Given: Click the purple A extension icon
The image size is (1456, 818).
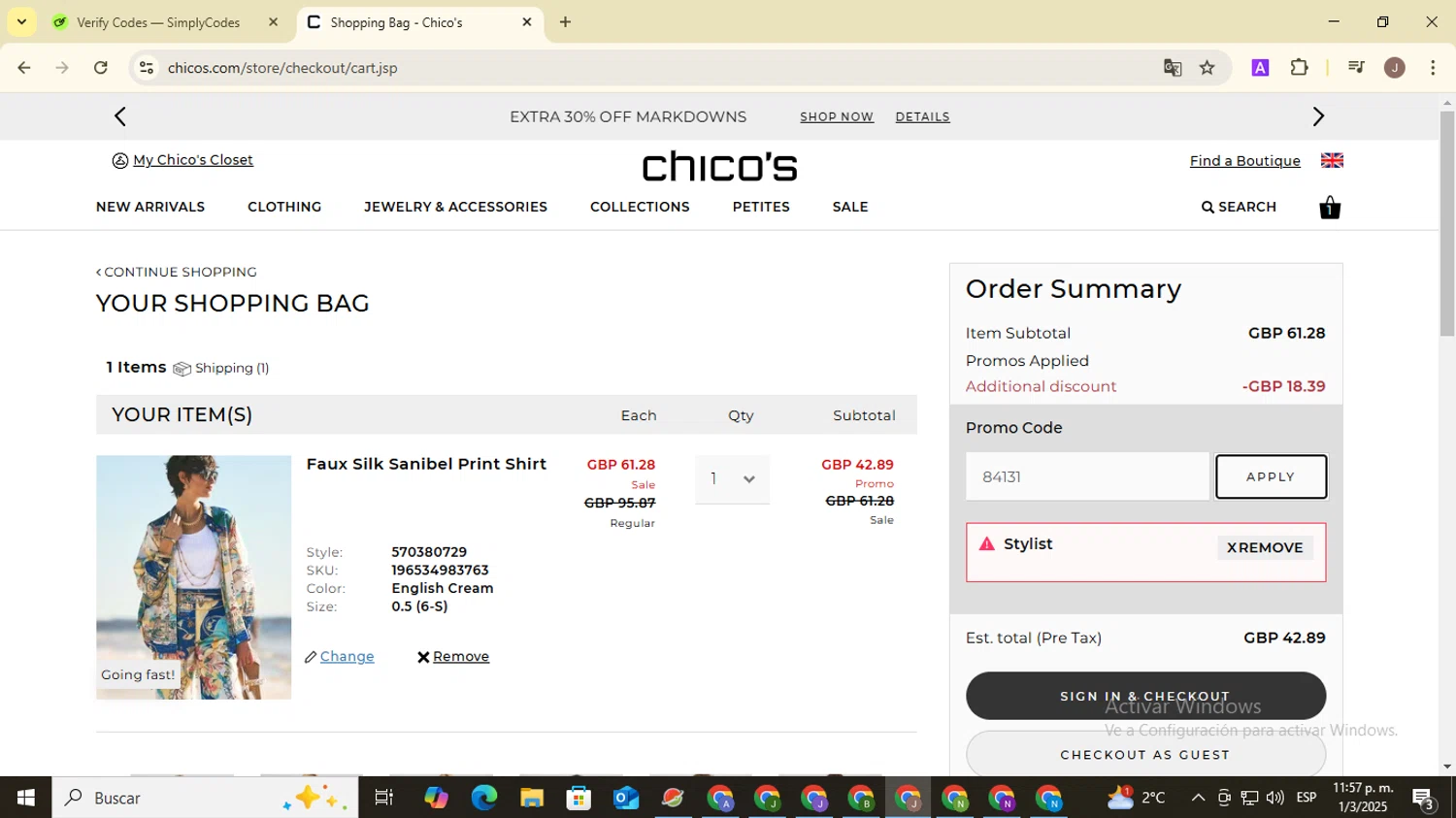Looking at the screenshot, I should click(1260, 68).
